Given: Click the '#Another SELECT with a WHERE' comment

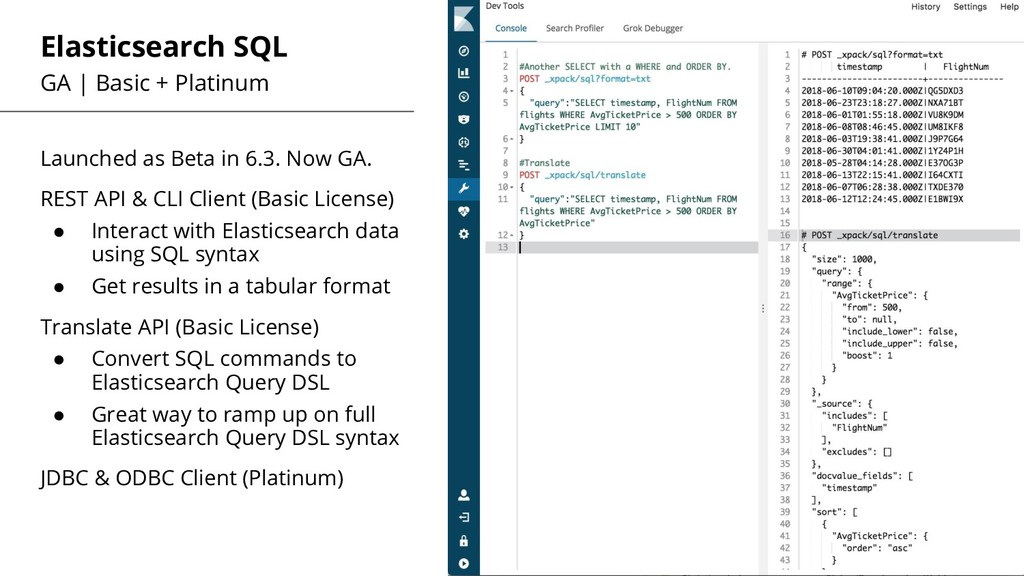Looking at the screenshot, I should click(x=625, y=67).
